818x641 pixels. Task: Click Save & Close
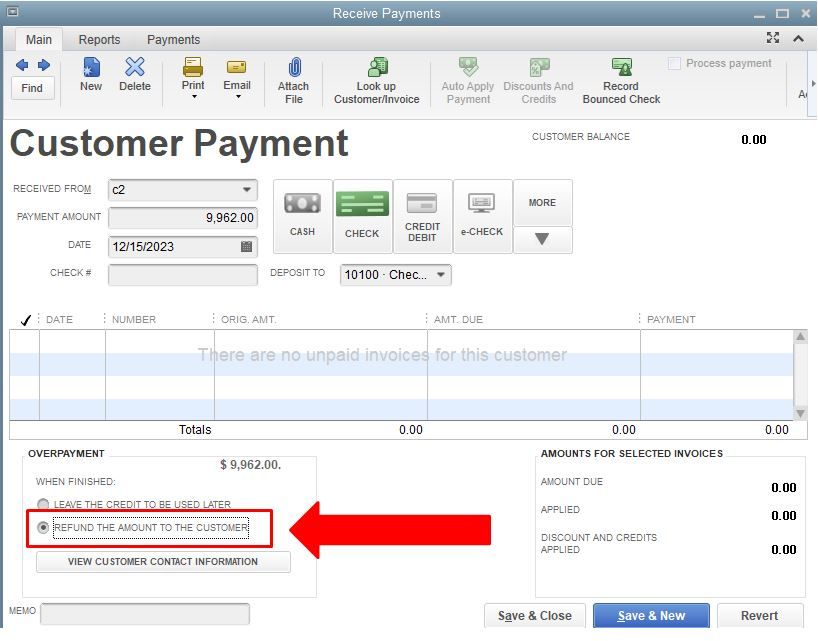click(535, 616)
